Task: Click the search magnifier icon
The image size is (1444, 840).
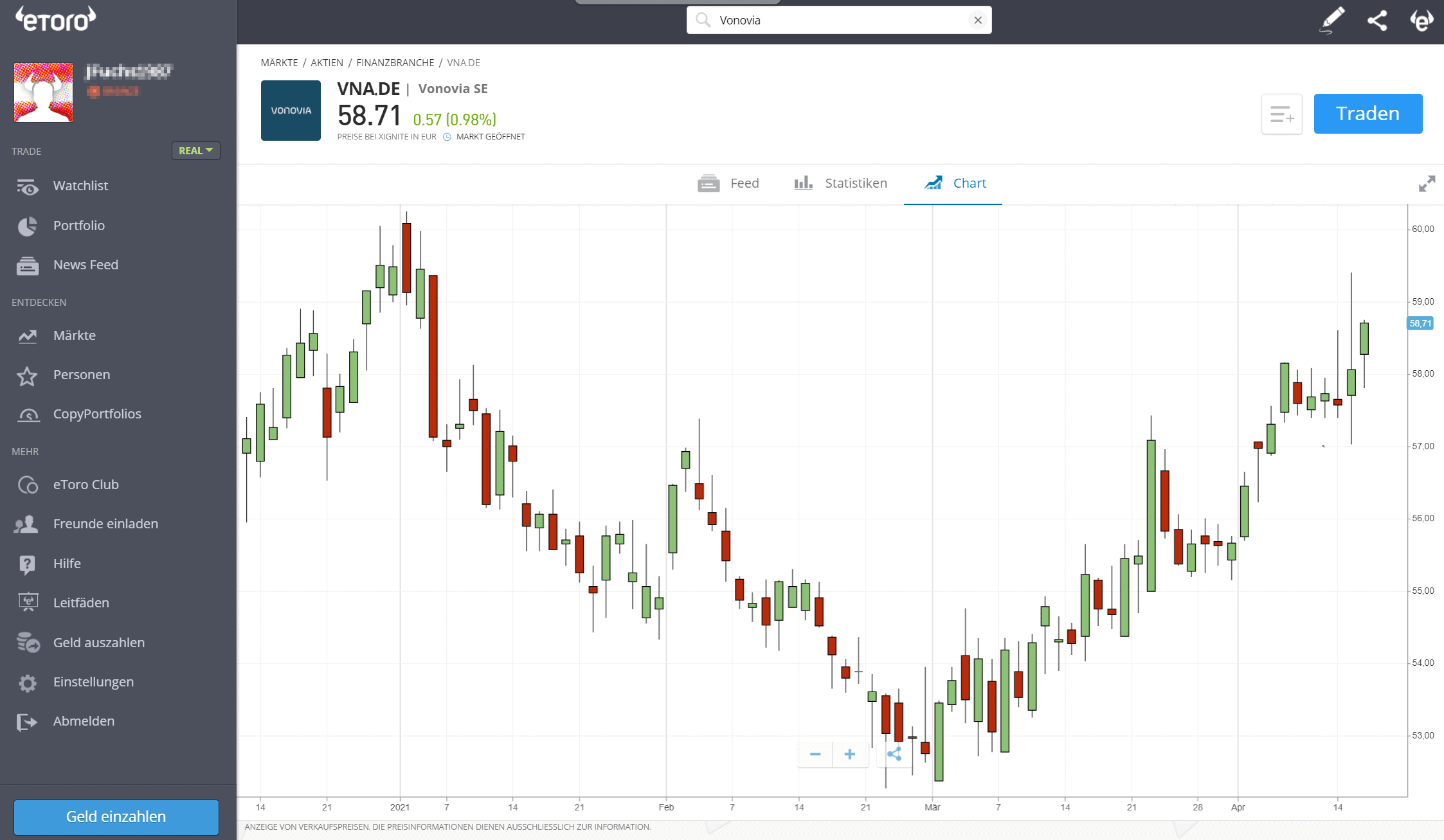Action: [703, 20]
